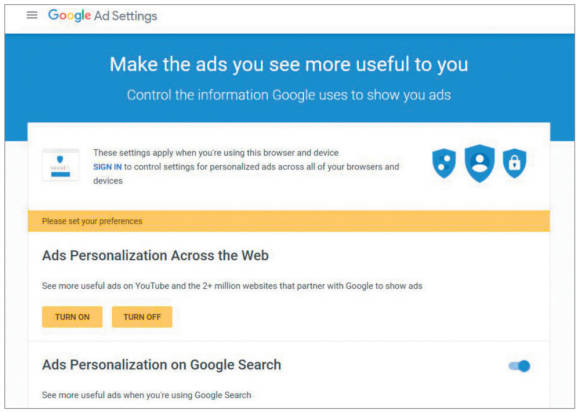Click 'Ads Personalization on Google Search' heading
The image size is (580, 412).
162,365
